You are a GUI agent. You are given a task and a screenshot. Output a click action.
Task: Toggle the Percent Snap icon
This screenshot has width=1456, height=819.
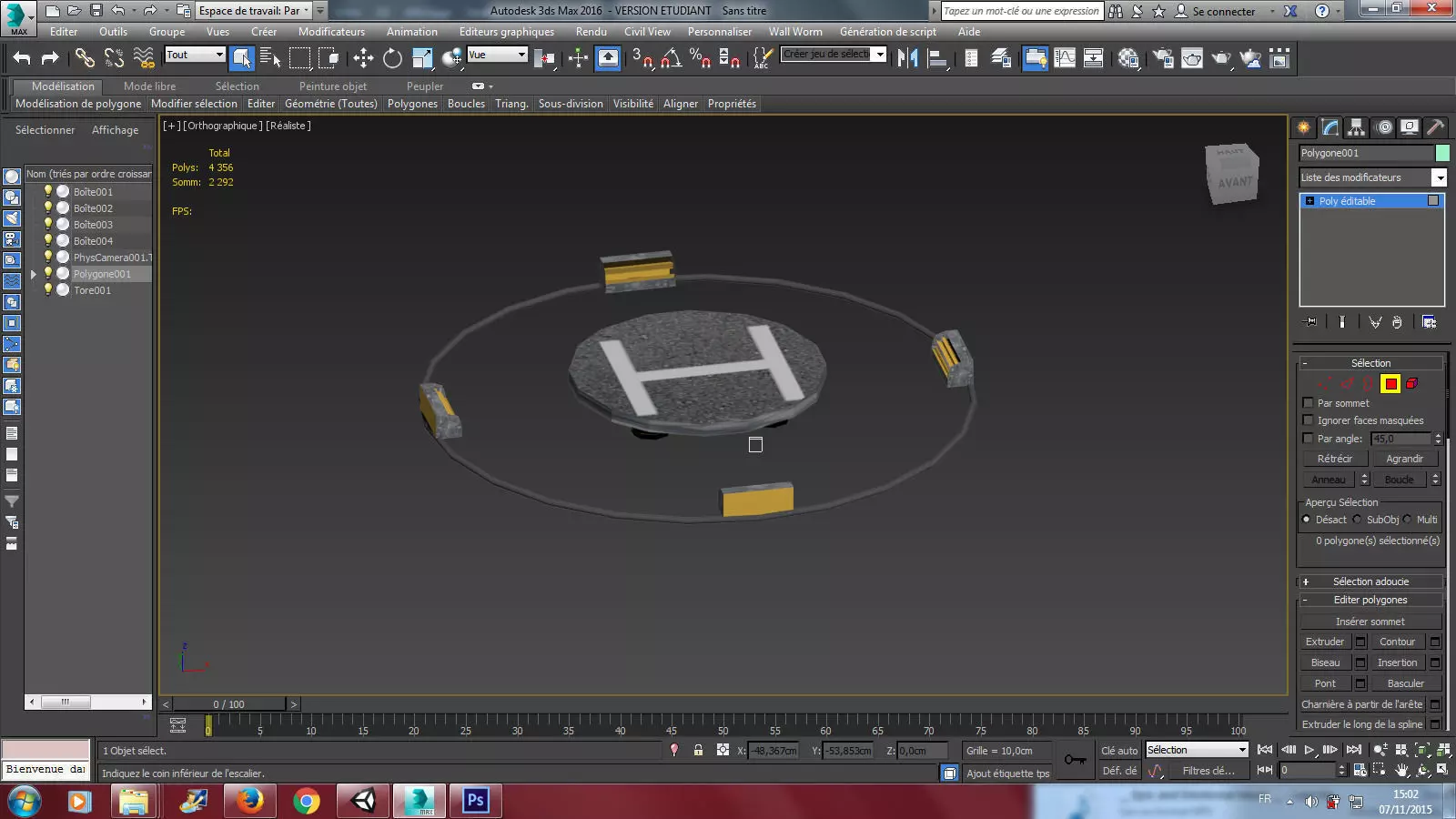coord(700,58)
